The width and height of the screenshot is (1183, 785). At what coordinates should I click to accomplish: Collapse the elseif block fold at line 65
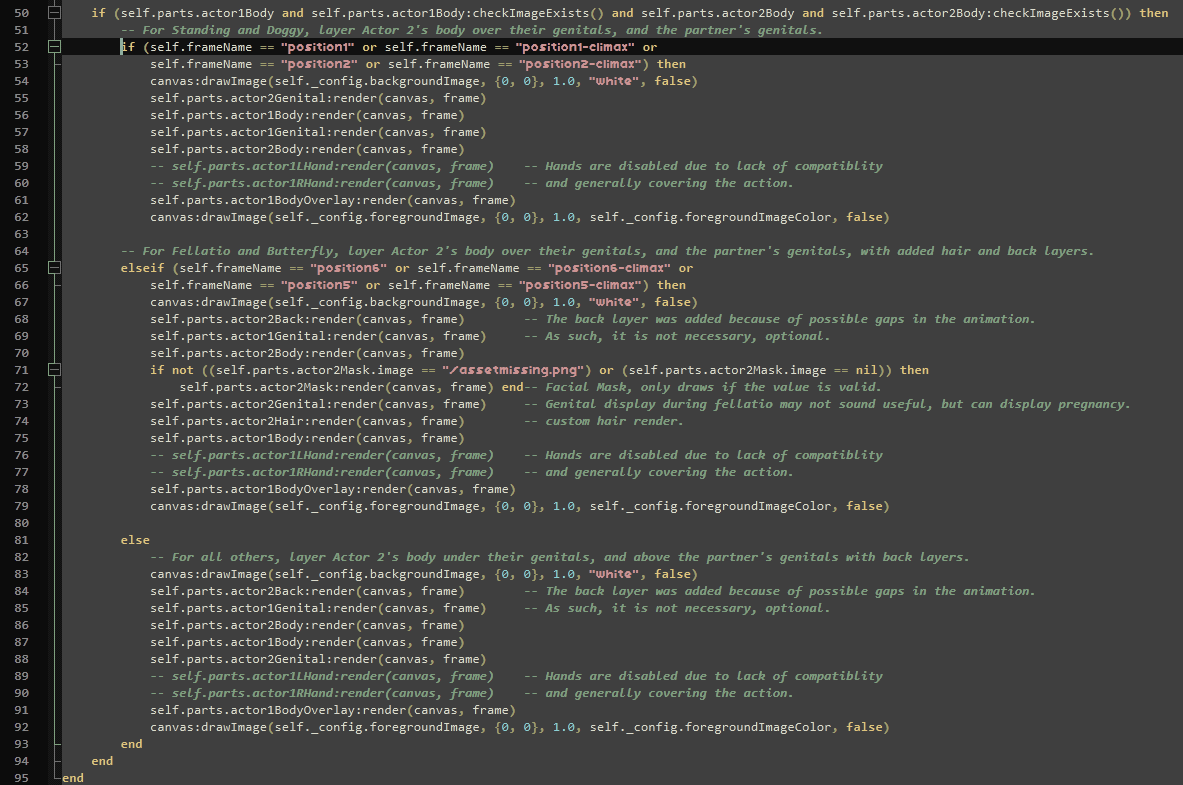pyautogui.click(x=54, y=267)
